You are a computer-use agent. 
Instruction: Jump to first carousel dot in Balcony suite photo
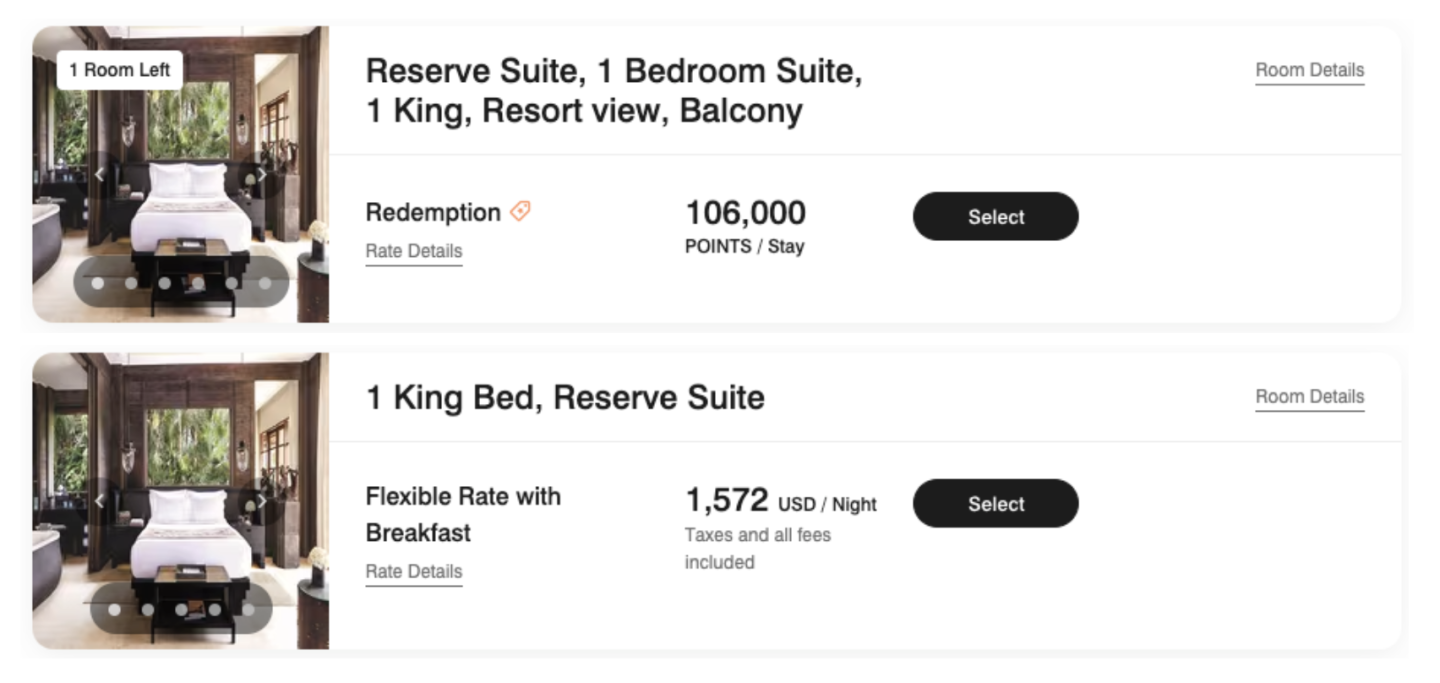(x=98, y=283)
